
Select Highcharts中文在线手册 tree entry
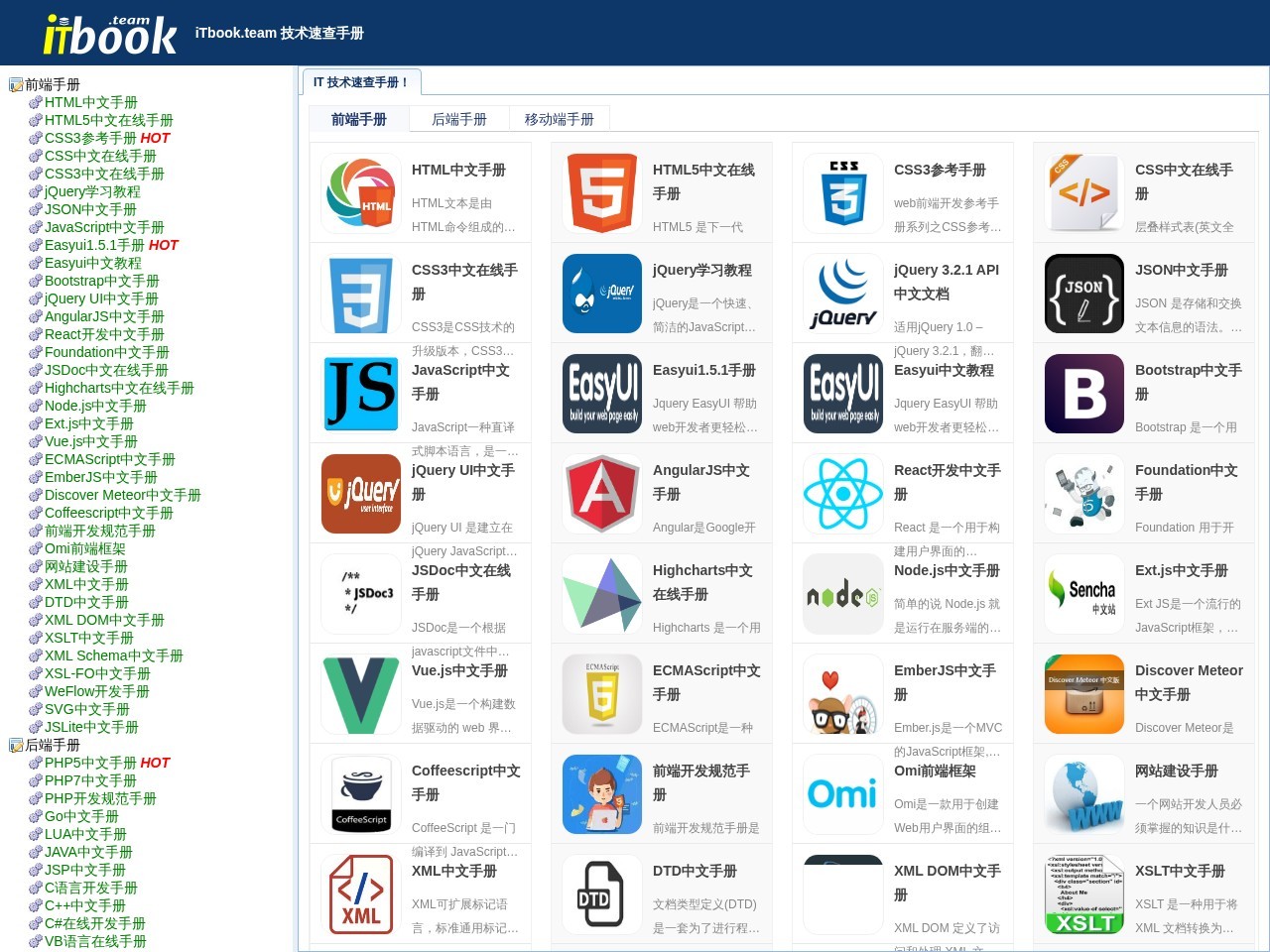point(119,388)
